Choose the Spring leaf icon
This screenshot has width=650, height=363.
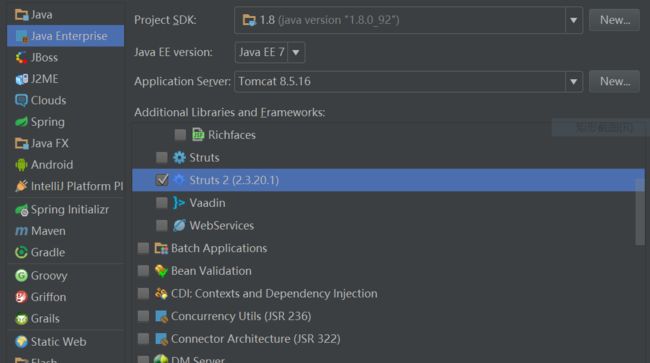21,122
